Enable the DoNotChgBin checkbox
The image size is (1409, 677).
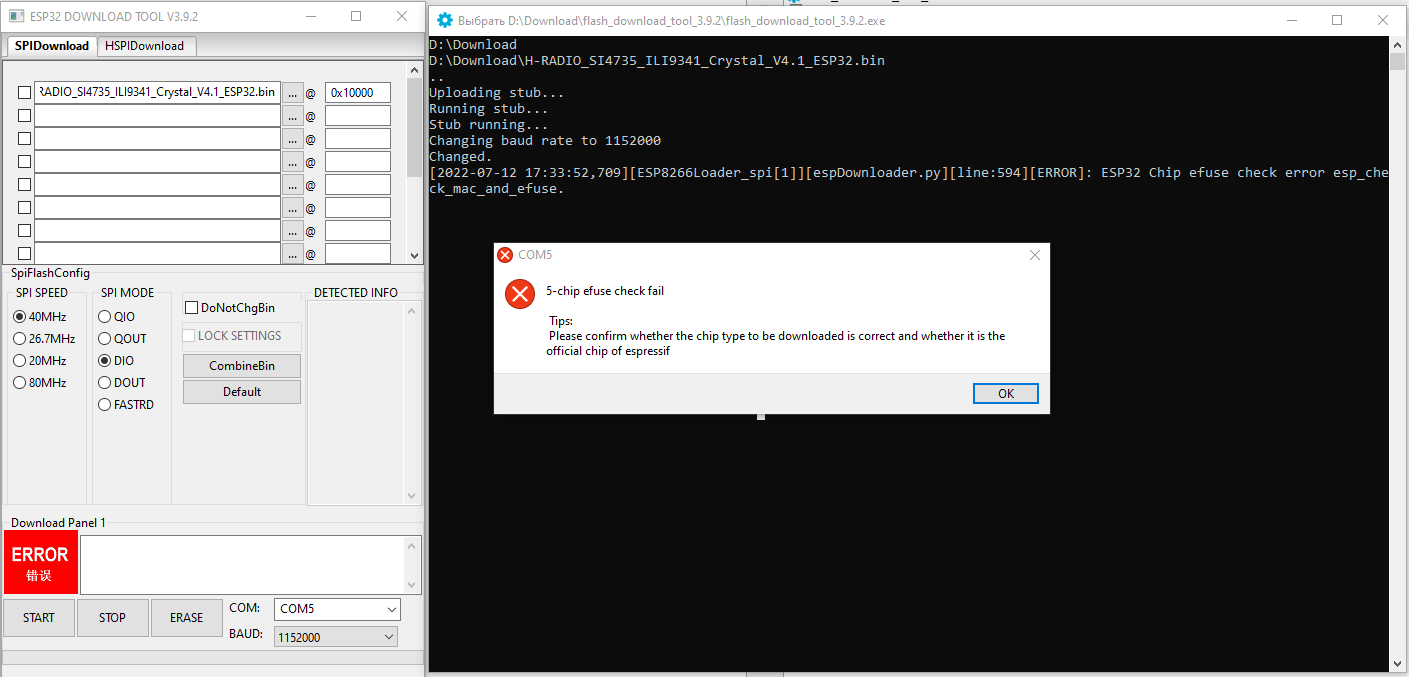193,308
